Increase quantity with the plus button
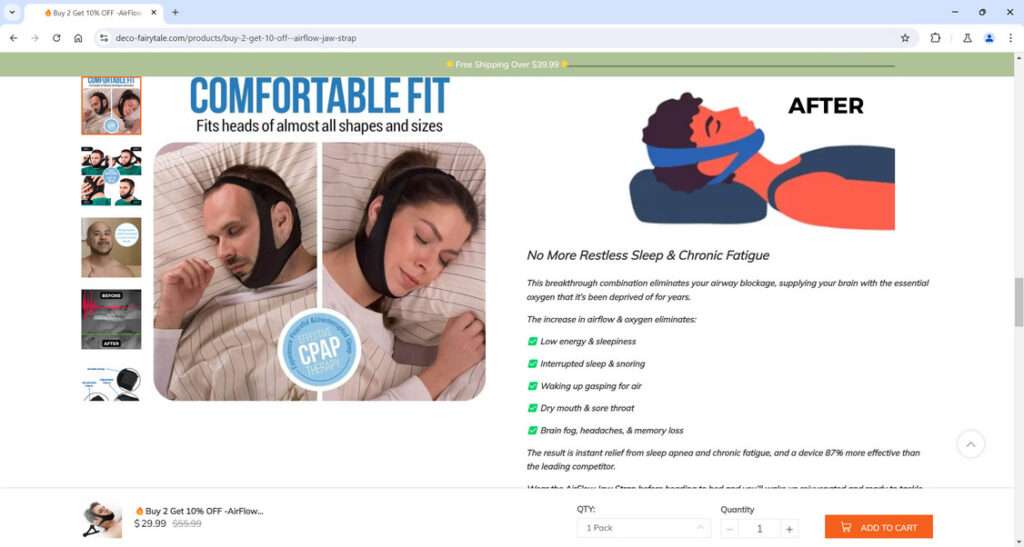Image resolution: width=1024 pixels, height=547 pixels. point(789,529)
